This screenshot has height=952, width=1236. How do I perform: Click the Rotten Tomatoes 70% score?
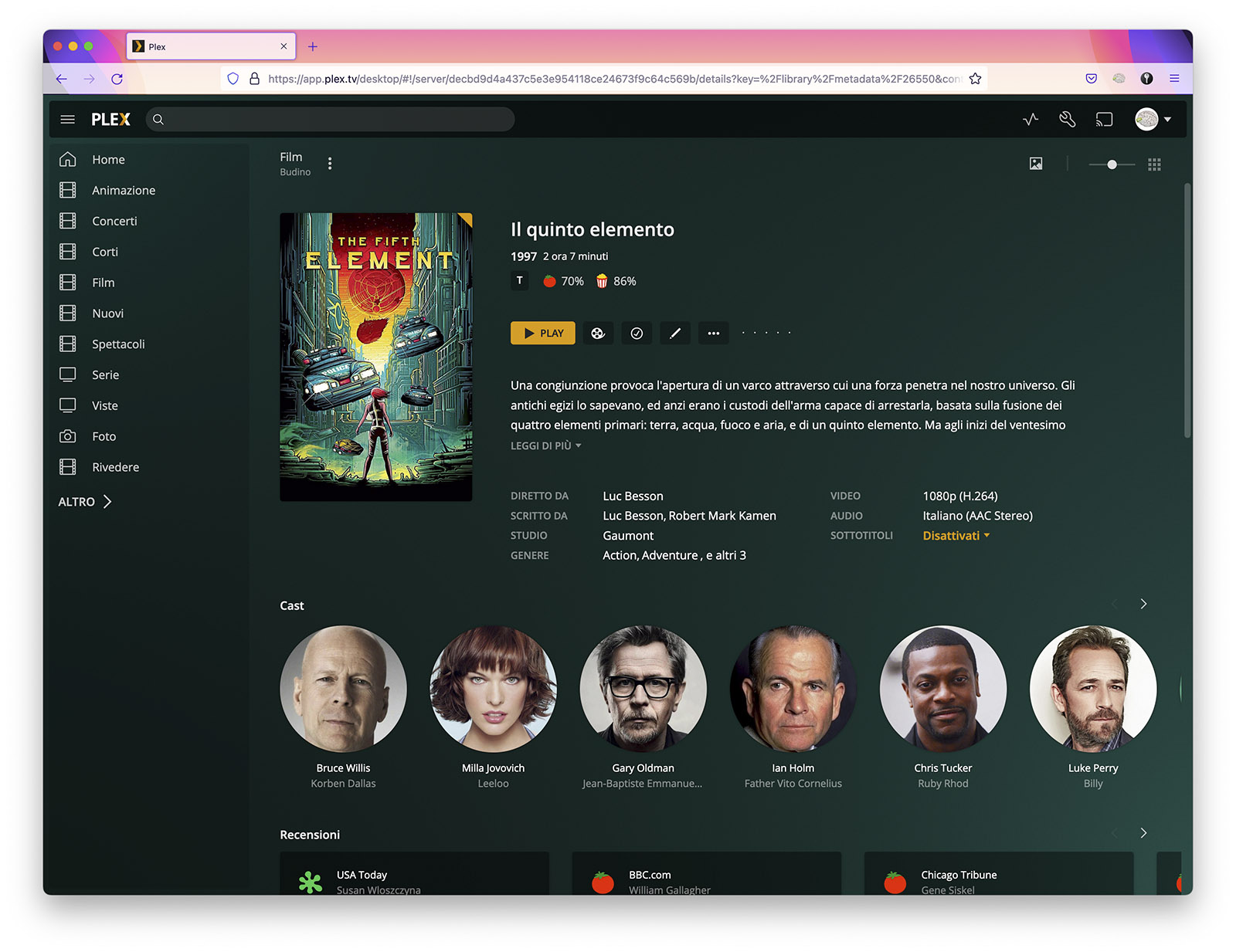tap(564, 282)
